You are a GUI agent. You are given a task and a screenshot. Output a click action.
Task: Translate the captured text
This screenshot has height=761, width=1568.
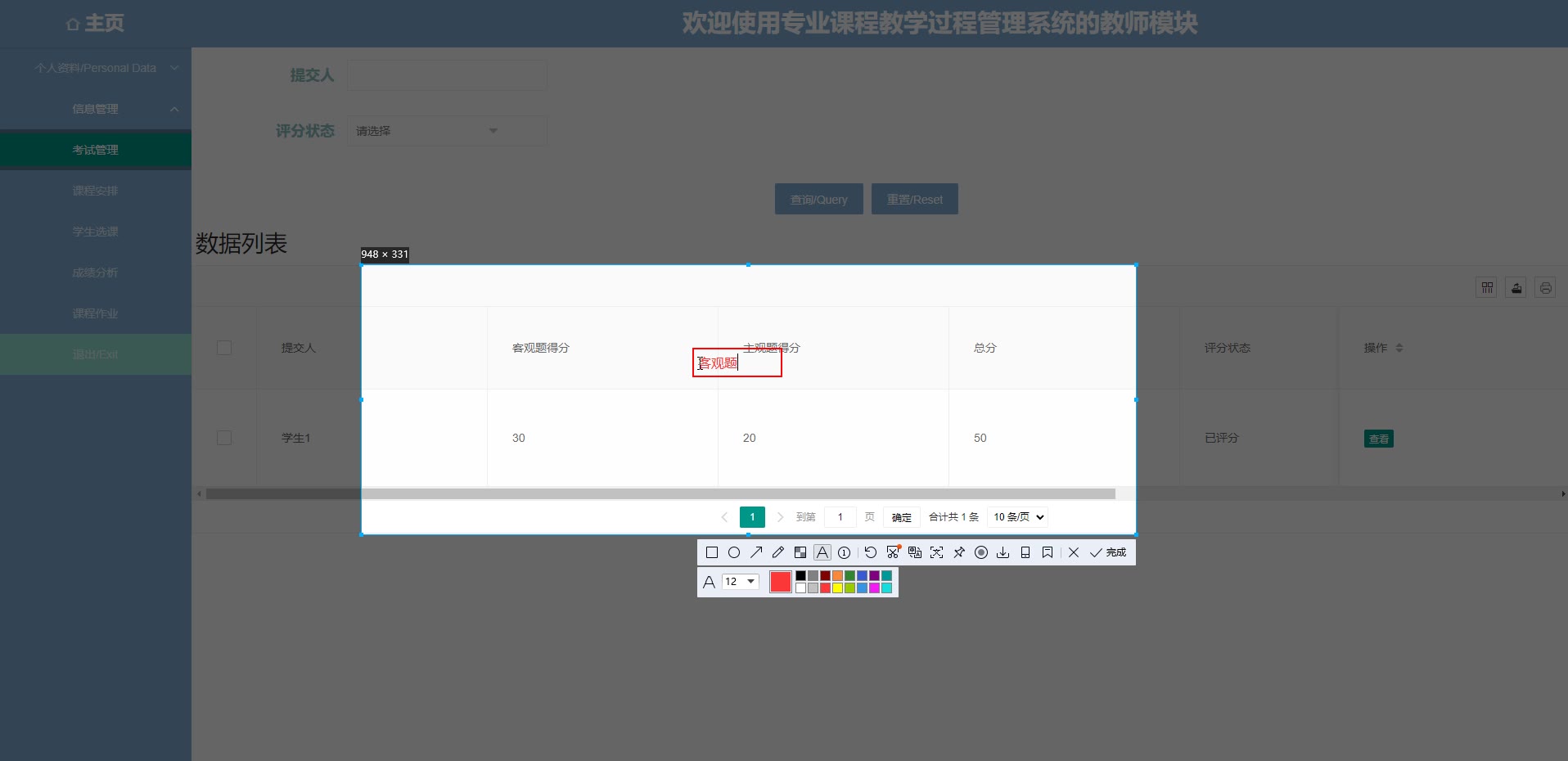point(915,552)
